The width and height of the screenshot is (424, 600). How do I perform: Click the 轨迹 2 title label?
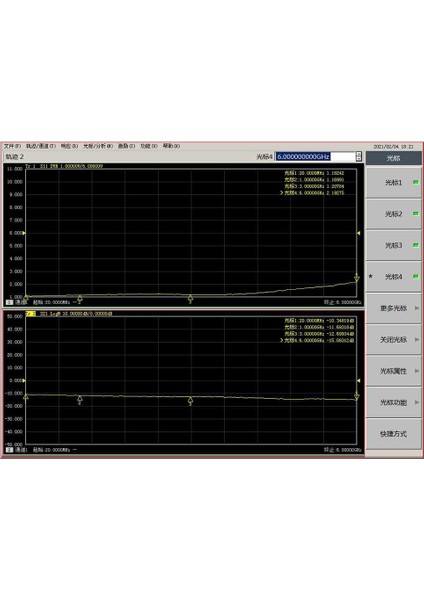click(x=15, y=157)
